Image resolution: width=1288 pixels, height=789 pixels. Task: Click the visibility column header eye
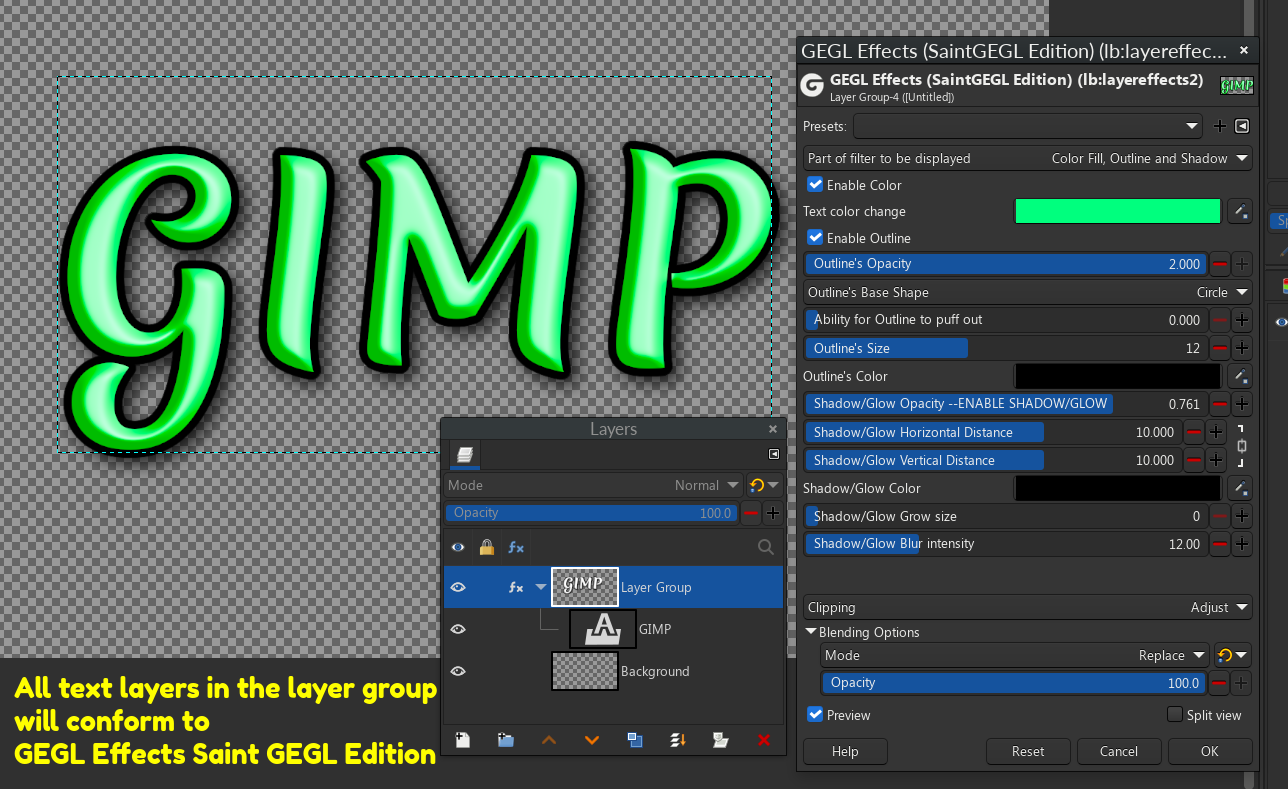click(x=458, y=547)
